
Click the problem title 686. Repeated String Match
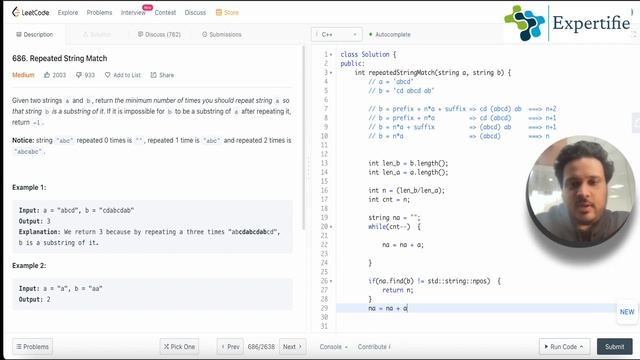pos(60,58)
